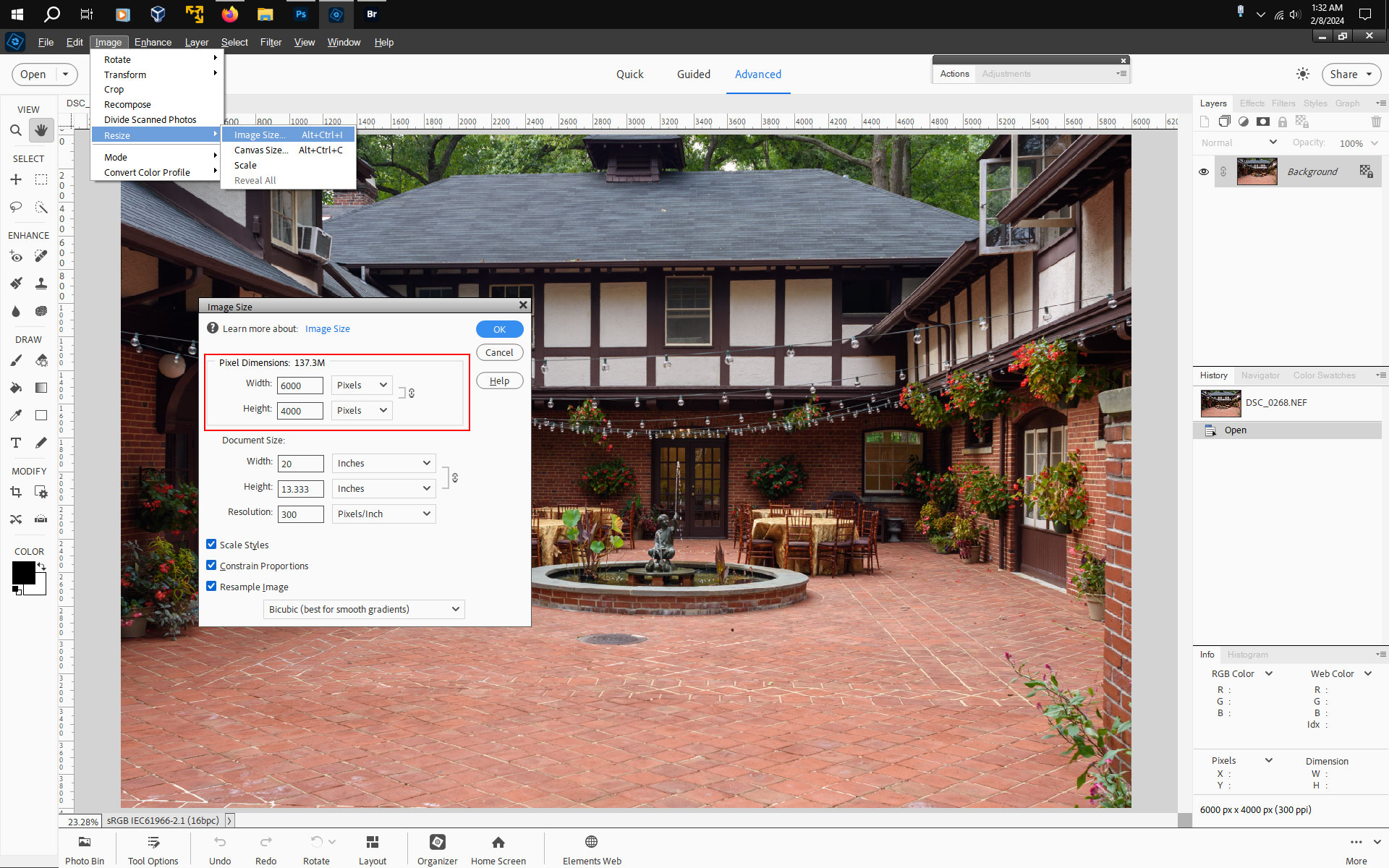The height and width of the screenshot is (868, 1389).
Task: Select the Crop tool
Action: coord(16,491)
